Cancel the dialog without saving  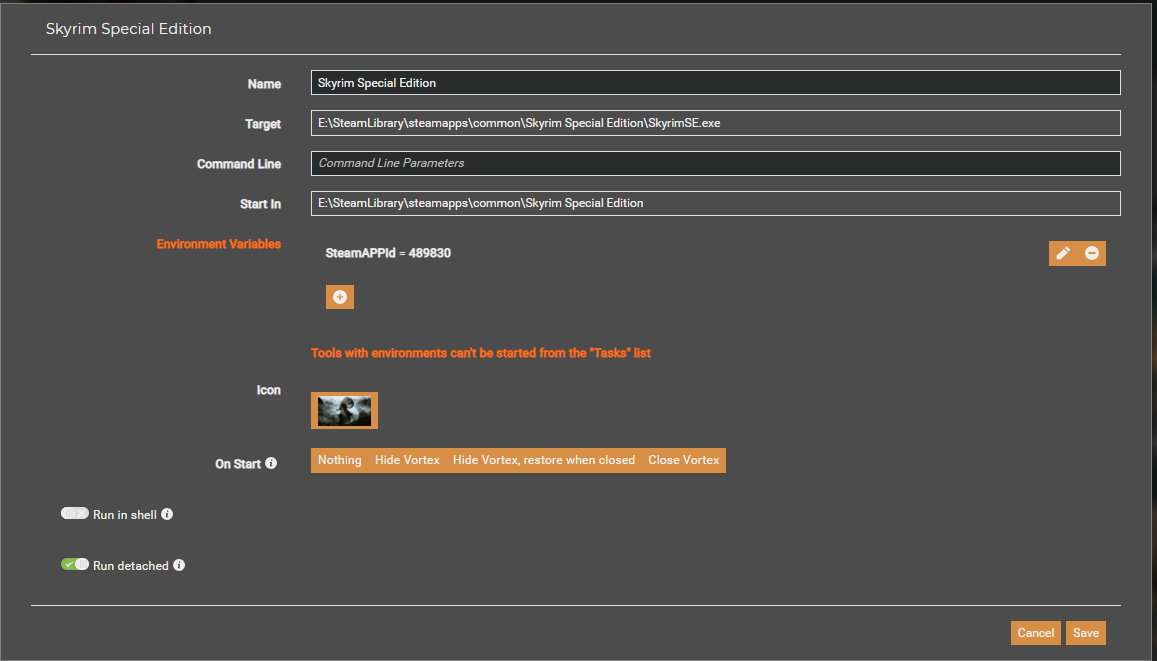tap(1035, 633)
